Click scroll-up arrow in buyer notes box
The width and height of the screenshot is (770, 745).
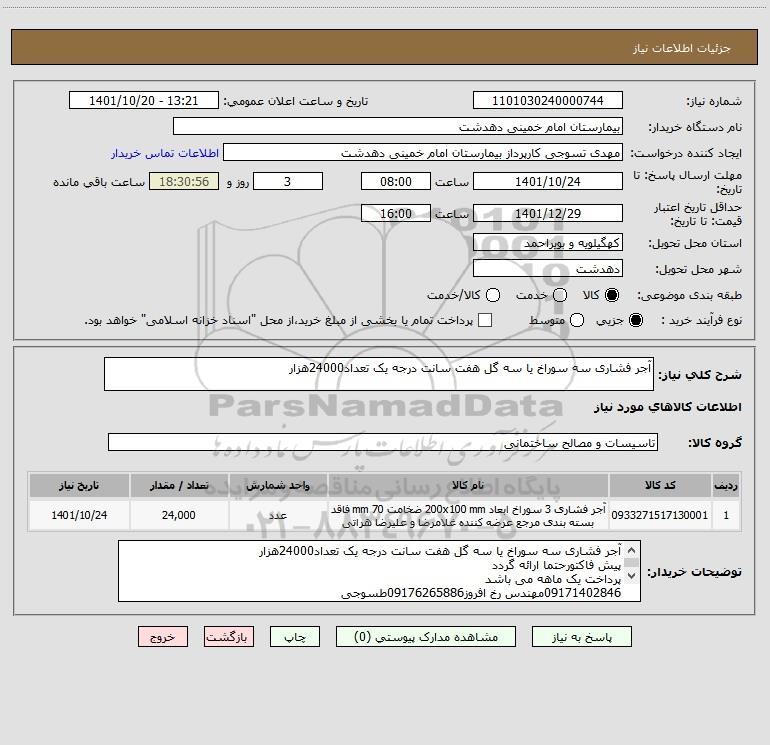632,550
